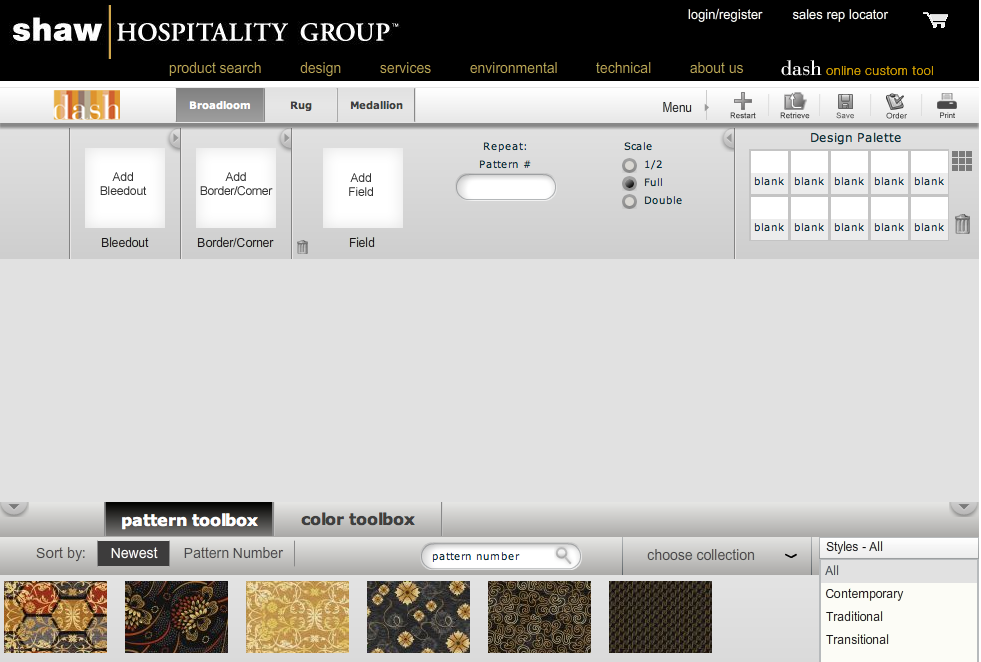Click the sales rep locator link
The width and height of the screenshot is (981, 662).
840,15
